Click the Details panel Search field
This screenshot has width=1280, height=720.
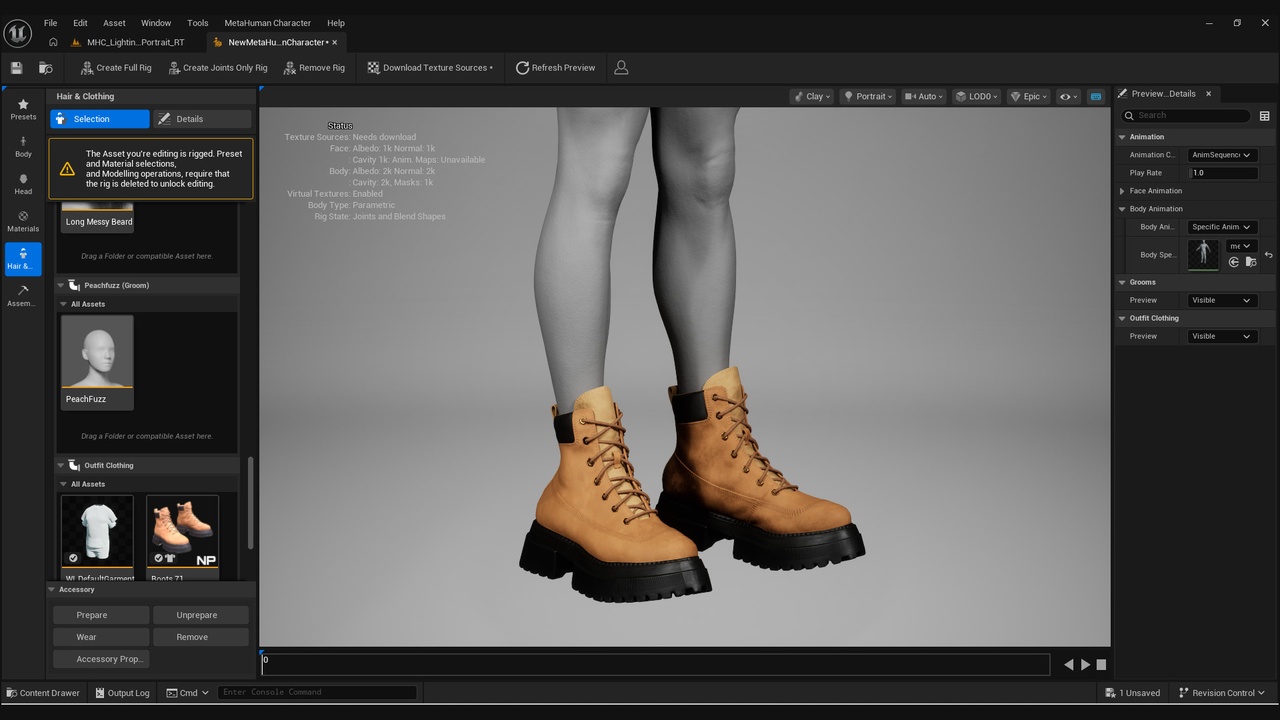click(1185, 116)
